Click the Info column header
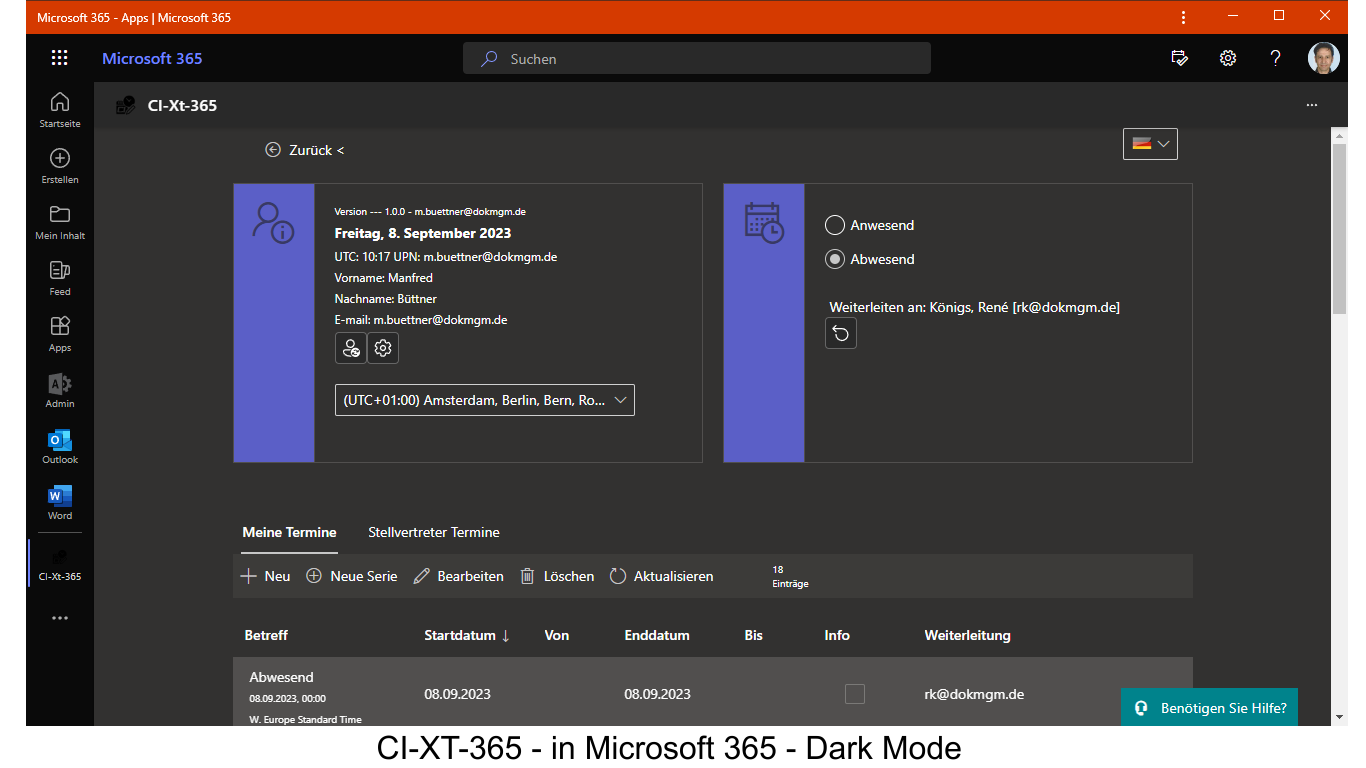 tap(837, 635)
